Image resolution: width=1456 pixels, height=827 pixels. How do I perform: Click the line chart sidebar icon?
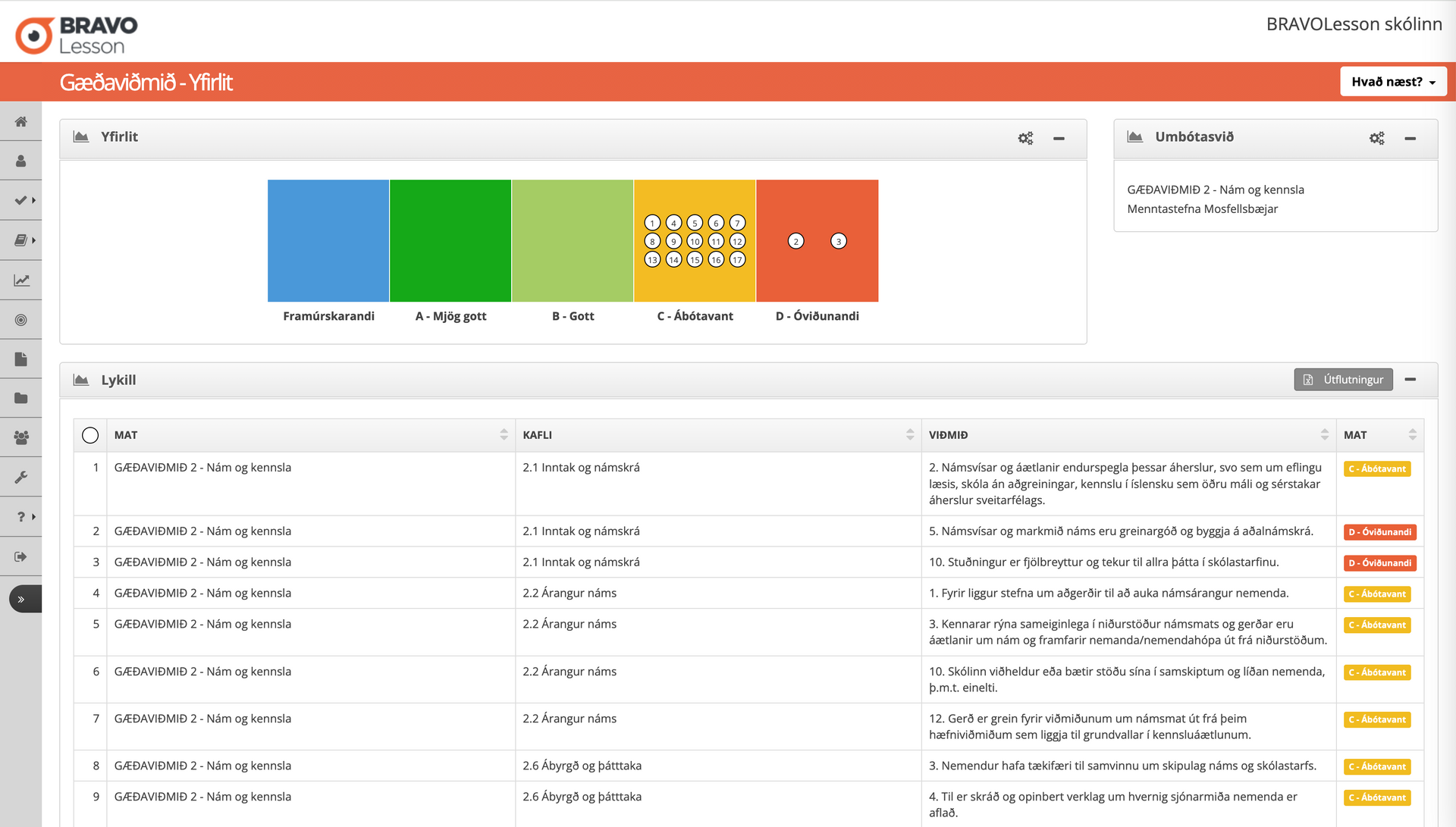(21, 280)
